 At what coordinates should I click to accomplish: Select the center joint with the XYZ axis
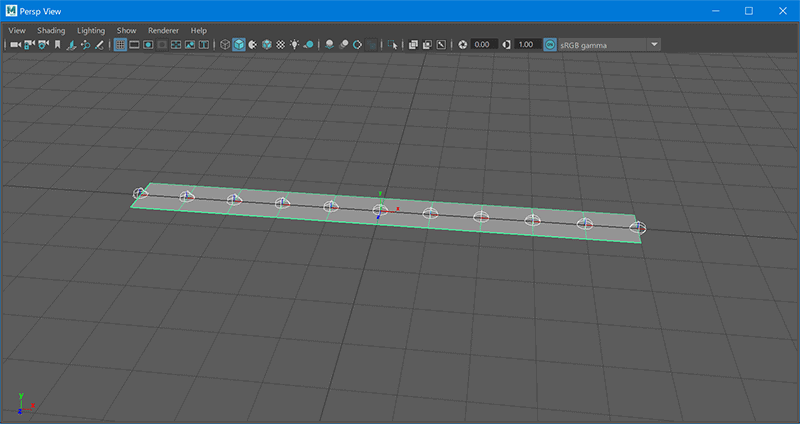(380, 210)
